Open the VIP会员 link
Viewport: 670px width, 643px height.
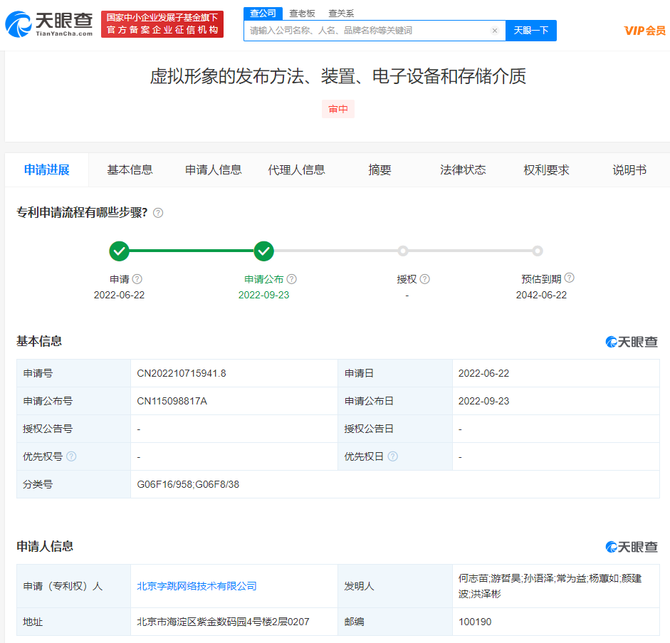pos(644,30)
